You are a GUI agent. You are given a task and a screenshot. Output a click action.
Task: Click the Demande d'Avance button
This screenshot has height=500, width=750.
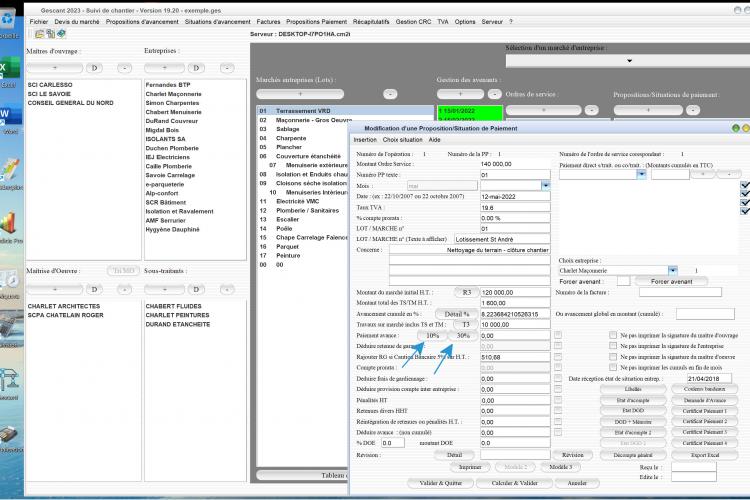pos(705,400)
